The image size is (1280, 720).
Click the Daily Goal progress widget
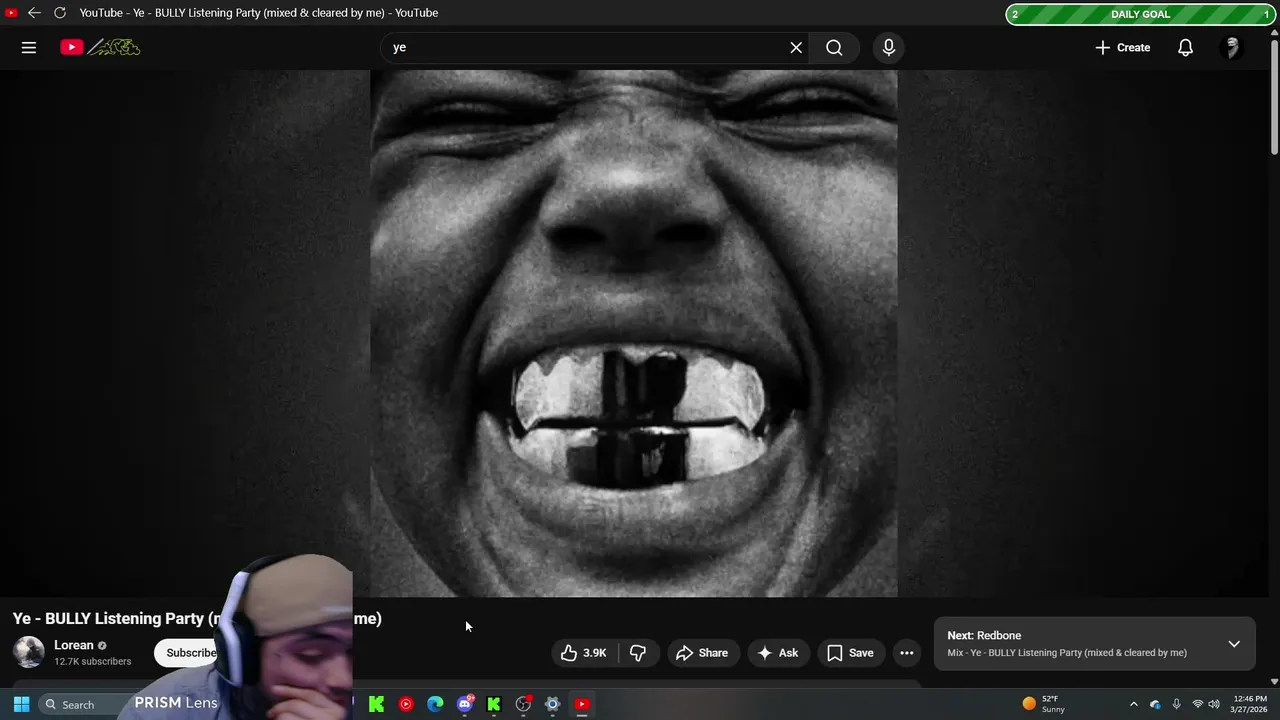[1140, 14]
